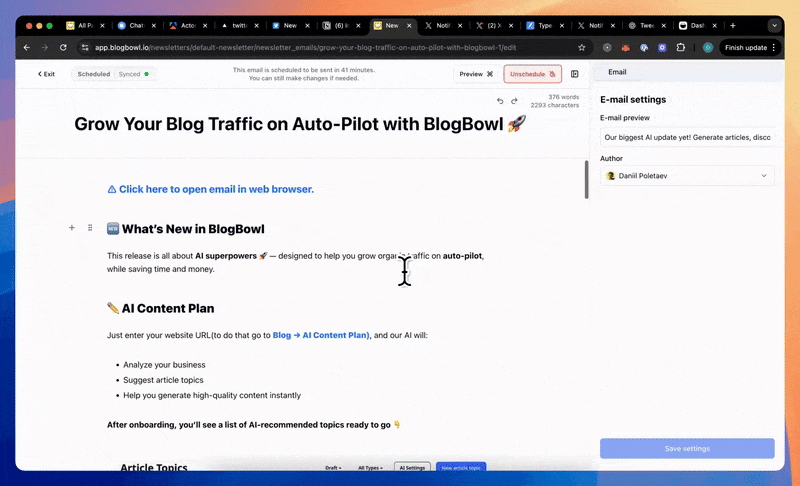Click the AI Content Plan heading
The height and width of the screenshot is (486, 800).
[161, 309]
